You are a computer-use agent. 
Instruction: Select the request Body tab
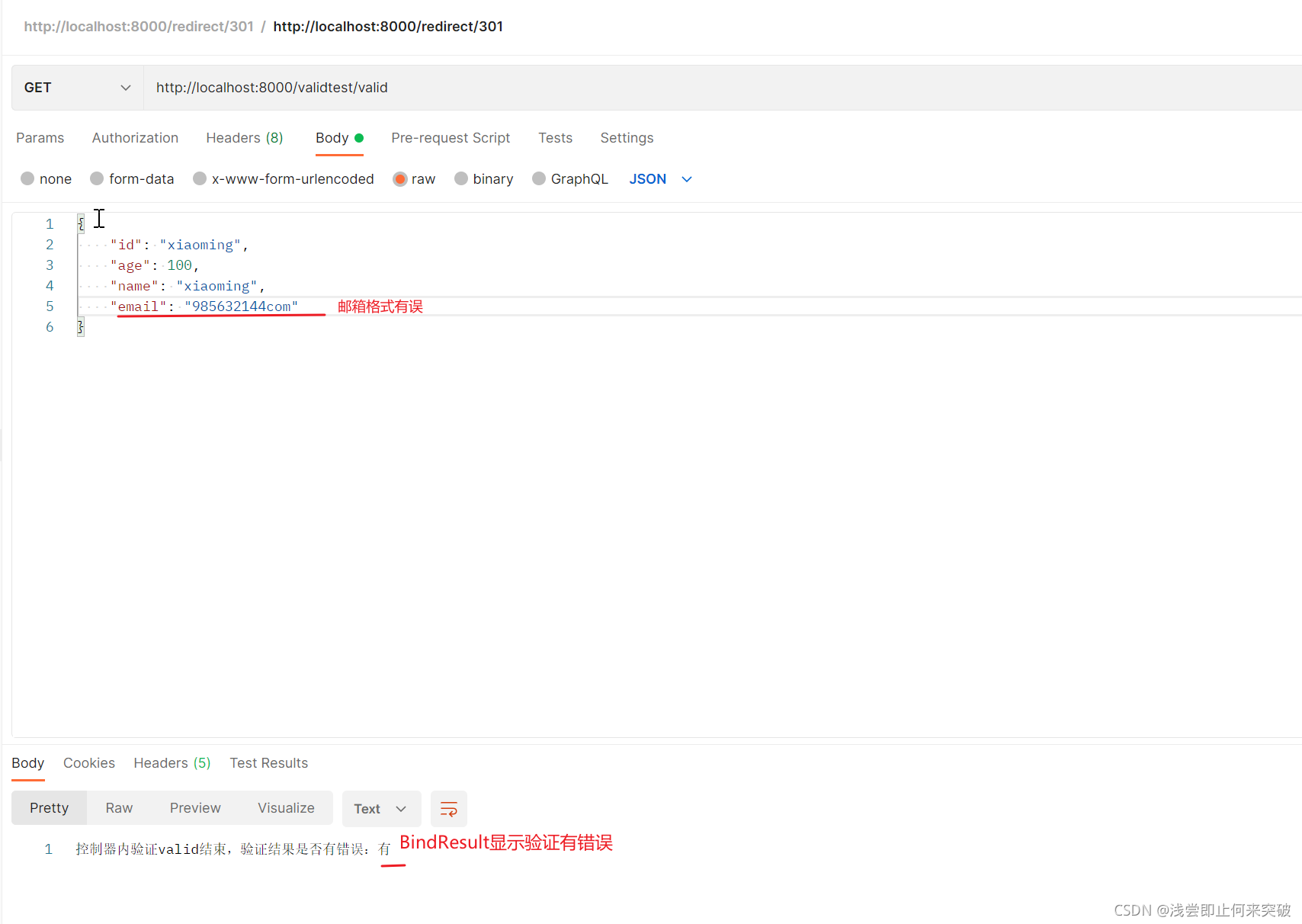point(339,138)
